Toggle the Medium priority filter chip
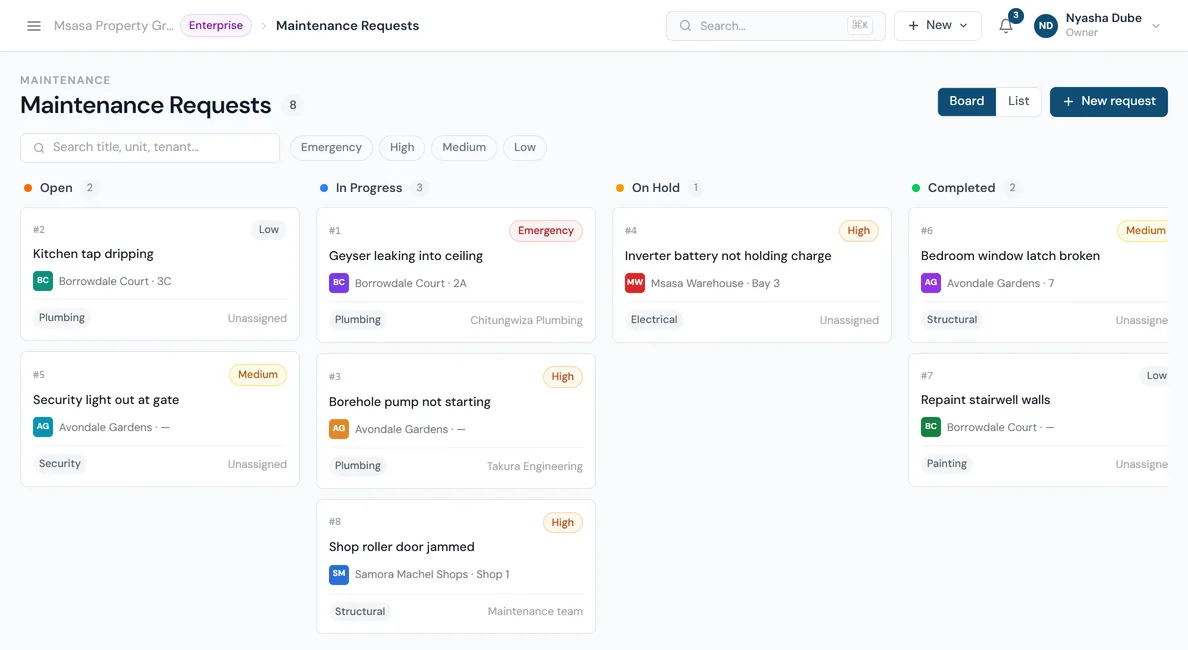 pos(464,148)
